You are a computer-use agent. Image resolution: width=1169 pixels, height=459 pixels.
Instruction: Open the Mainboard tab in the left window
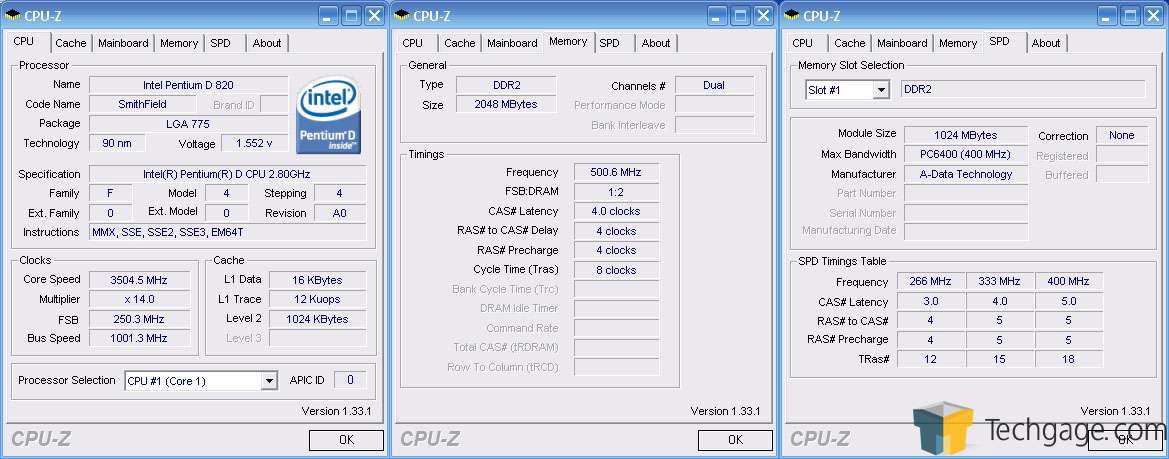click(123, 43)
